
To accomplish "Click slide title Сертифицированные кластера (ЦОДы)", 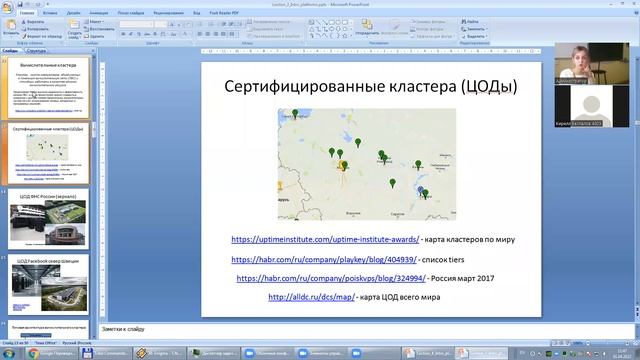I will (x=371, y=87).
